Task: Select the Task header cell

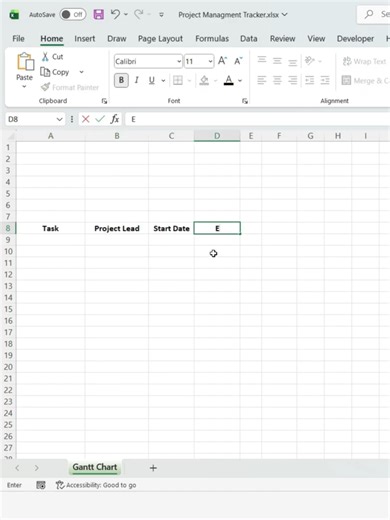Action: (x=51, y=229)
